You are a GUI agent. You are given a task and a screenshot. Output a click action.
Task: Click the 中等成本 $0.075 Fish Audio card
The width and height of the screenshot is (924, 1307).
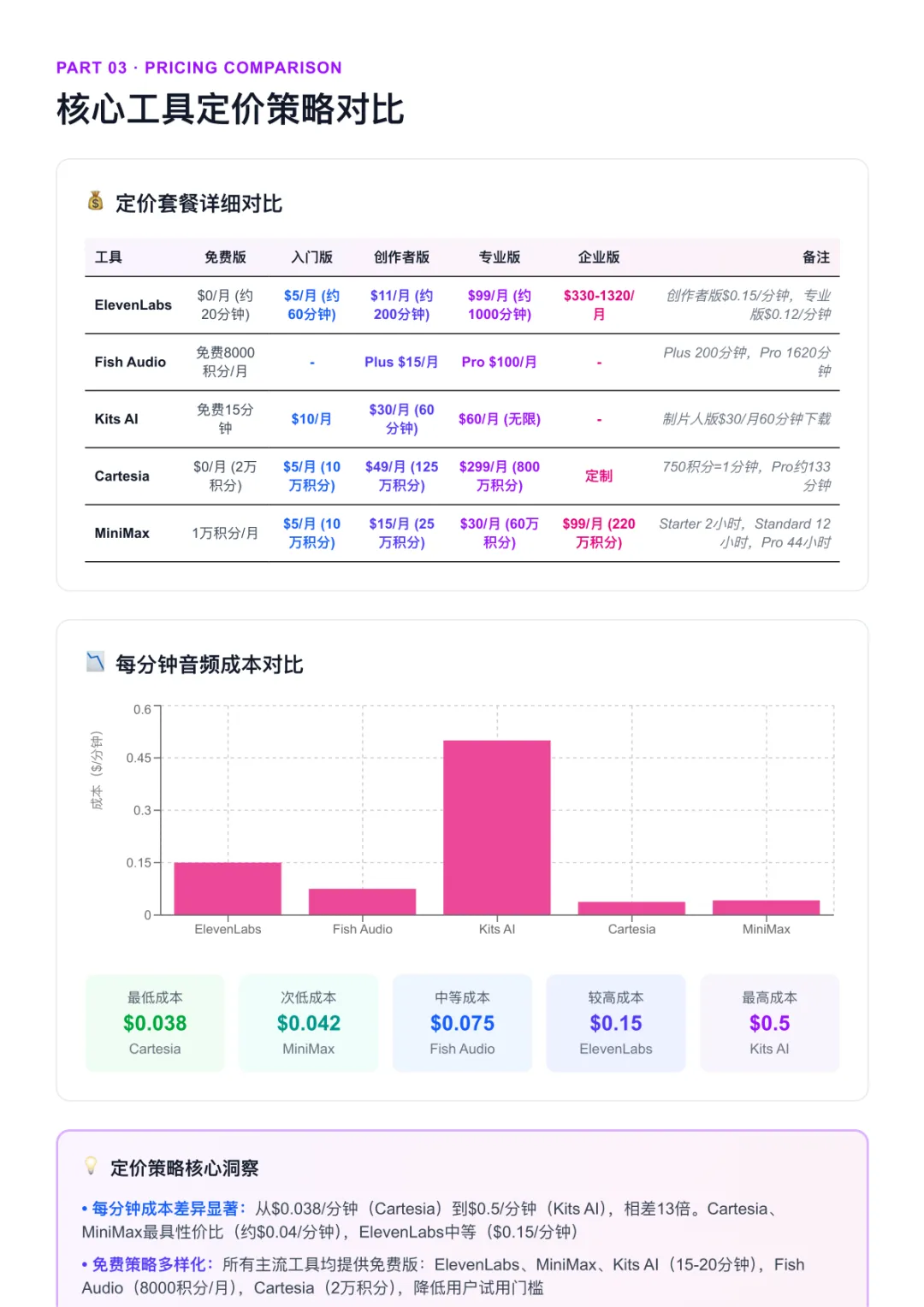click(463, 1023)
